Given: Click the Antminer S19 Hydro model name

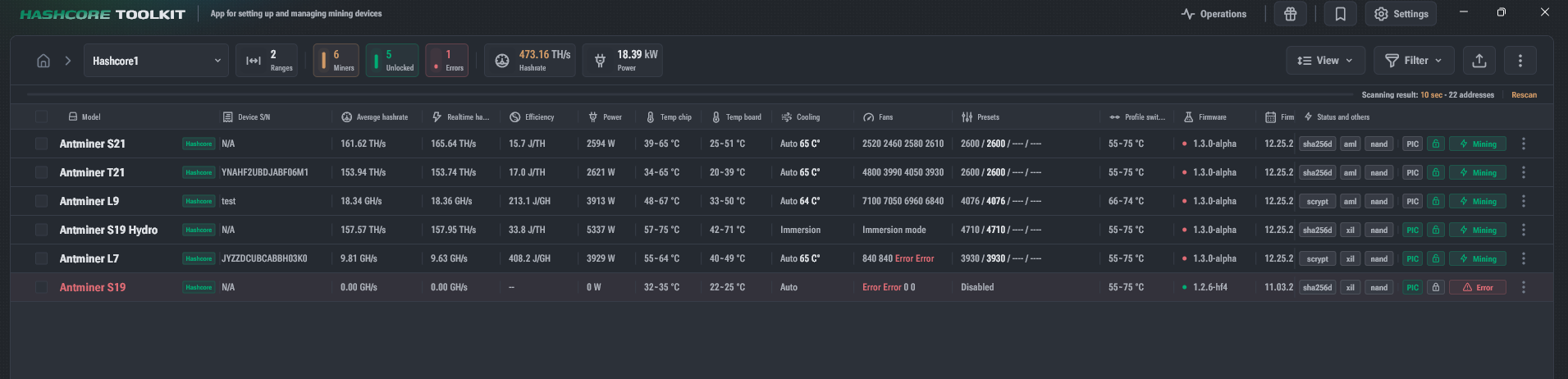Looking at the screenshot, I should click(108, 230).
